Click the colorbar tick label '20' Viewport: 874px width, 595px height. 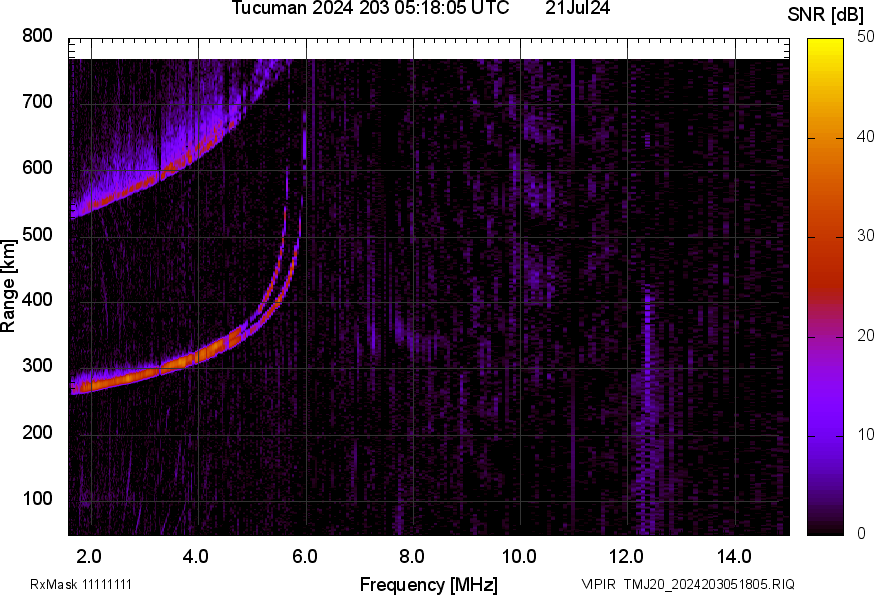point(865,336)
